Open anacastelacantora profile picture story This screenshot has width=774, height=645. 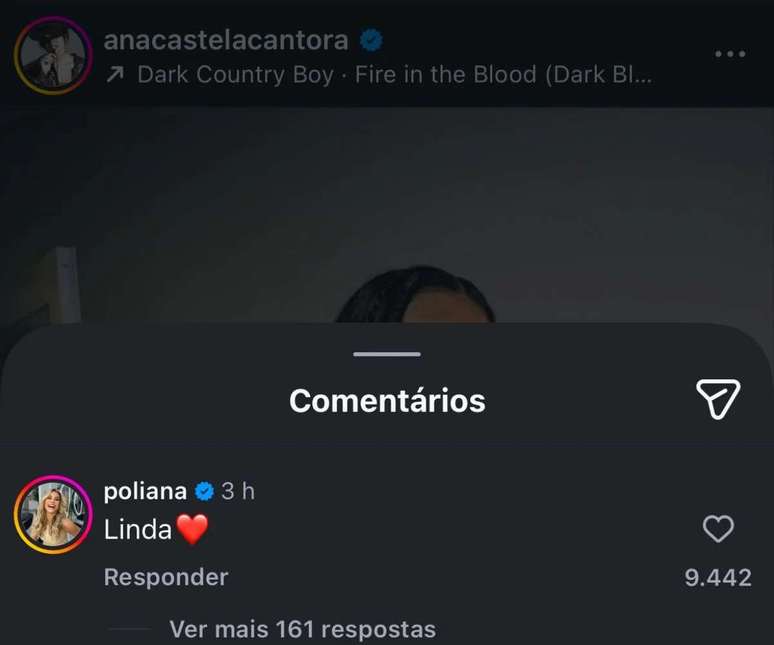click(x=53, y=55)
